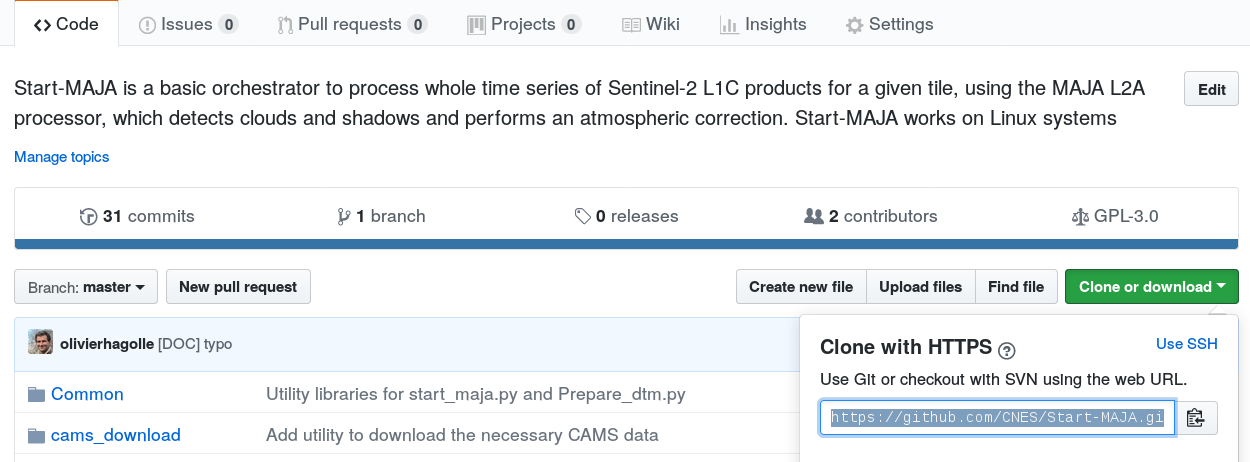The width and height of the screenshot is (1250, 462).
Task: Click the Manage topics link
Action: [62, 157]
